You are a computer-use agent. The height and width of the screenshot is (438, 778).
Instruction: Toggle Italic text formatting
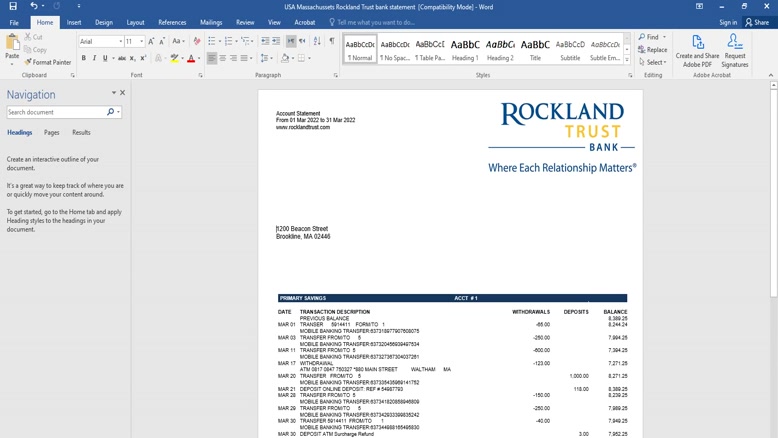(x=95, y=59)
